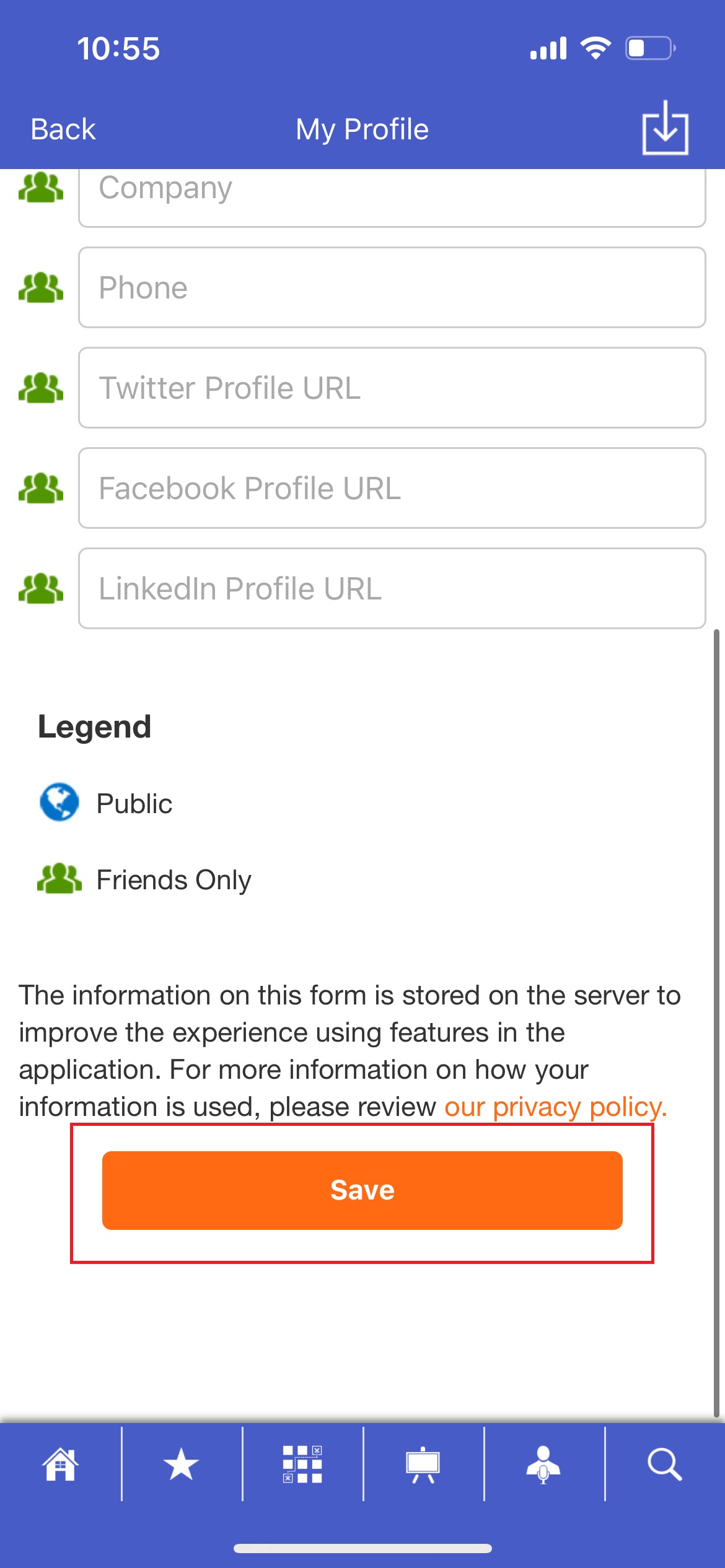Focus the Phone input field
Image resolution: width=725 pixels, height=1568 pixels.
(392, 287)
